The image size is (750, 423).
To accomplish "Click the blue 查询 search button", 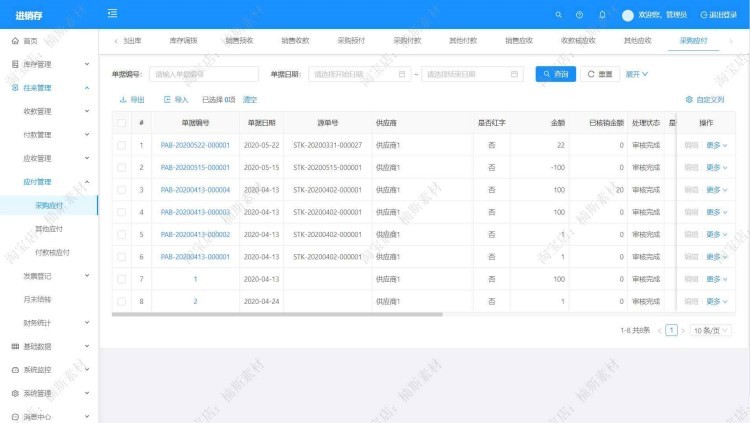I will (555, 74).
